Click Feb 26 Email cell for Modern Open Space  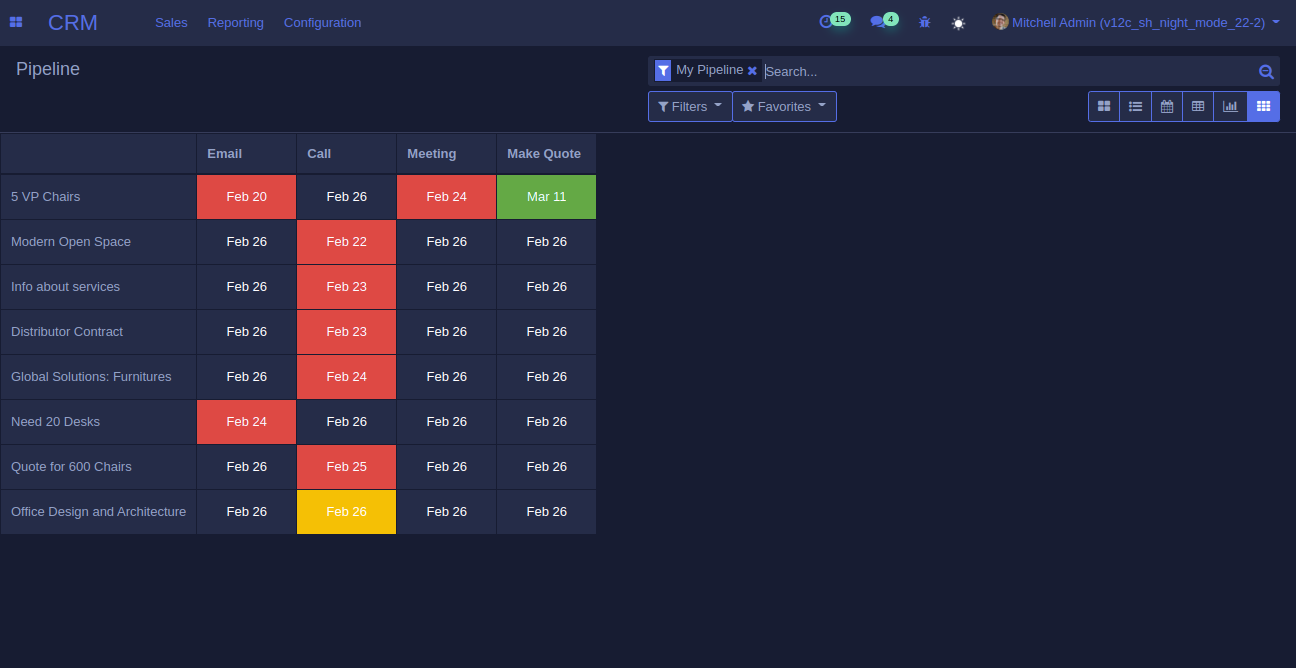[x=246, y=242]
